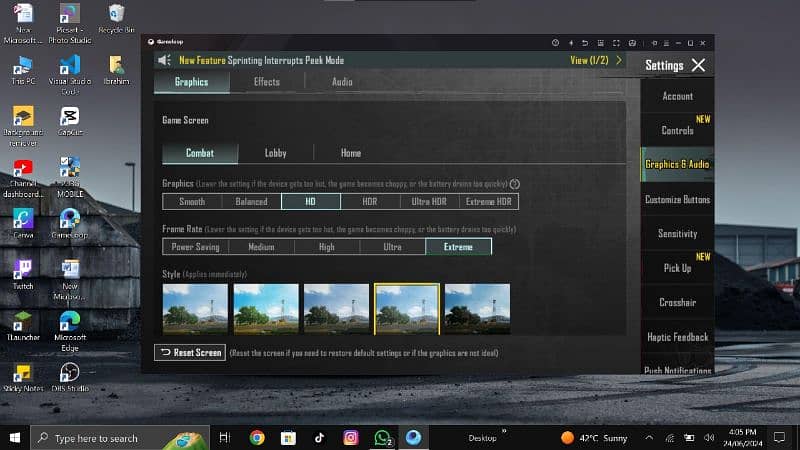Viewport: 800px width, 450px height.
Task: Select Lobby game screen tab
Action: pyautogui.click(x=275, y=153)
